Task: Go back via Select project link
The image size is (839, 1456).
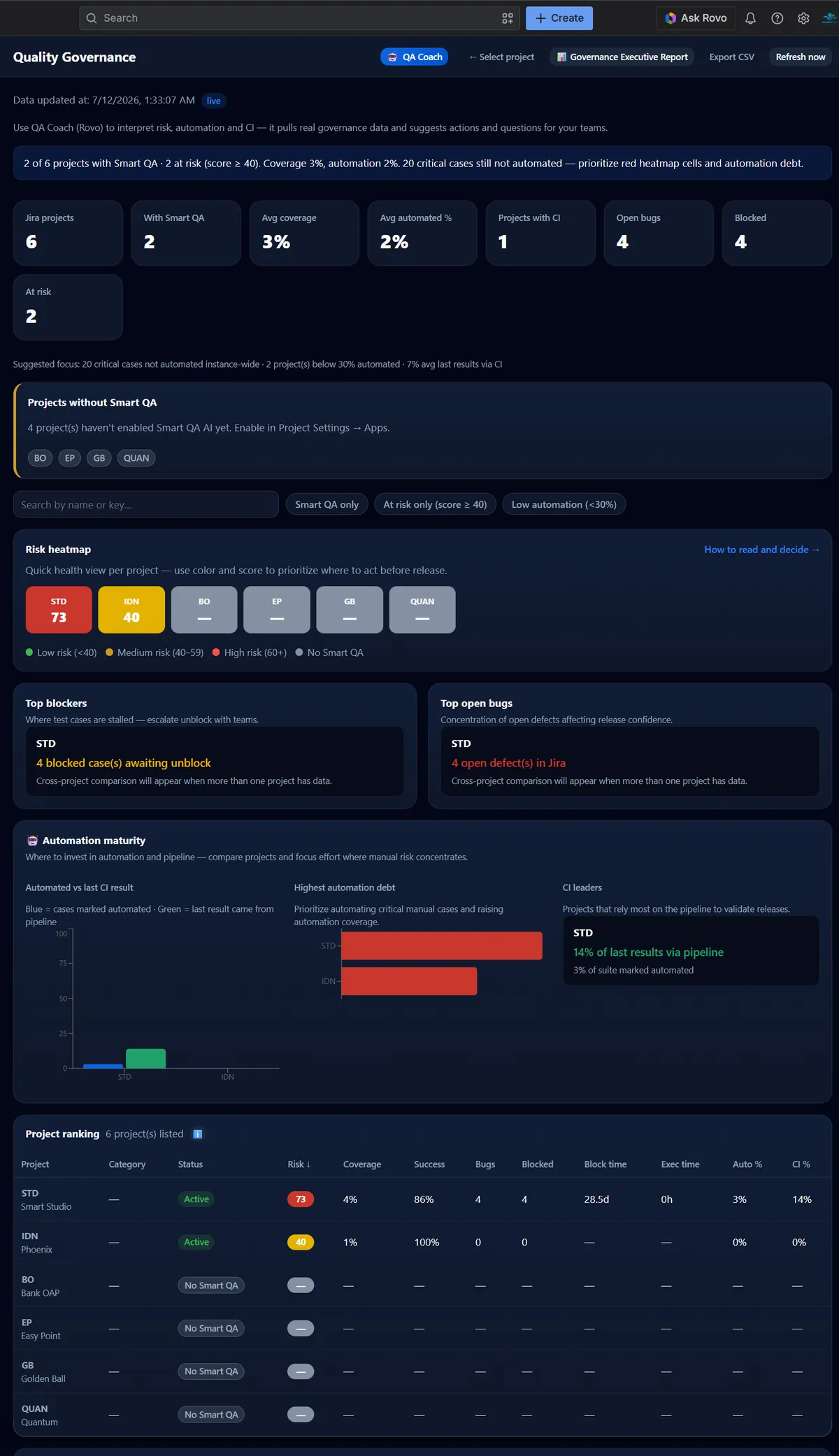Action: [x=501, y=57]
